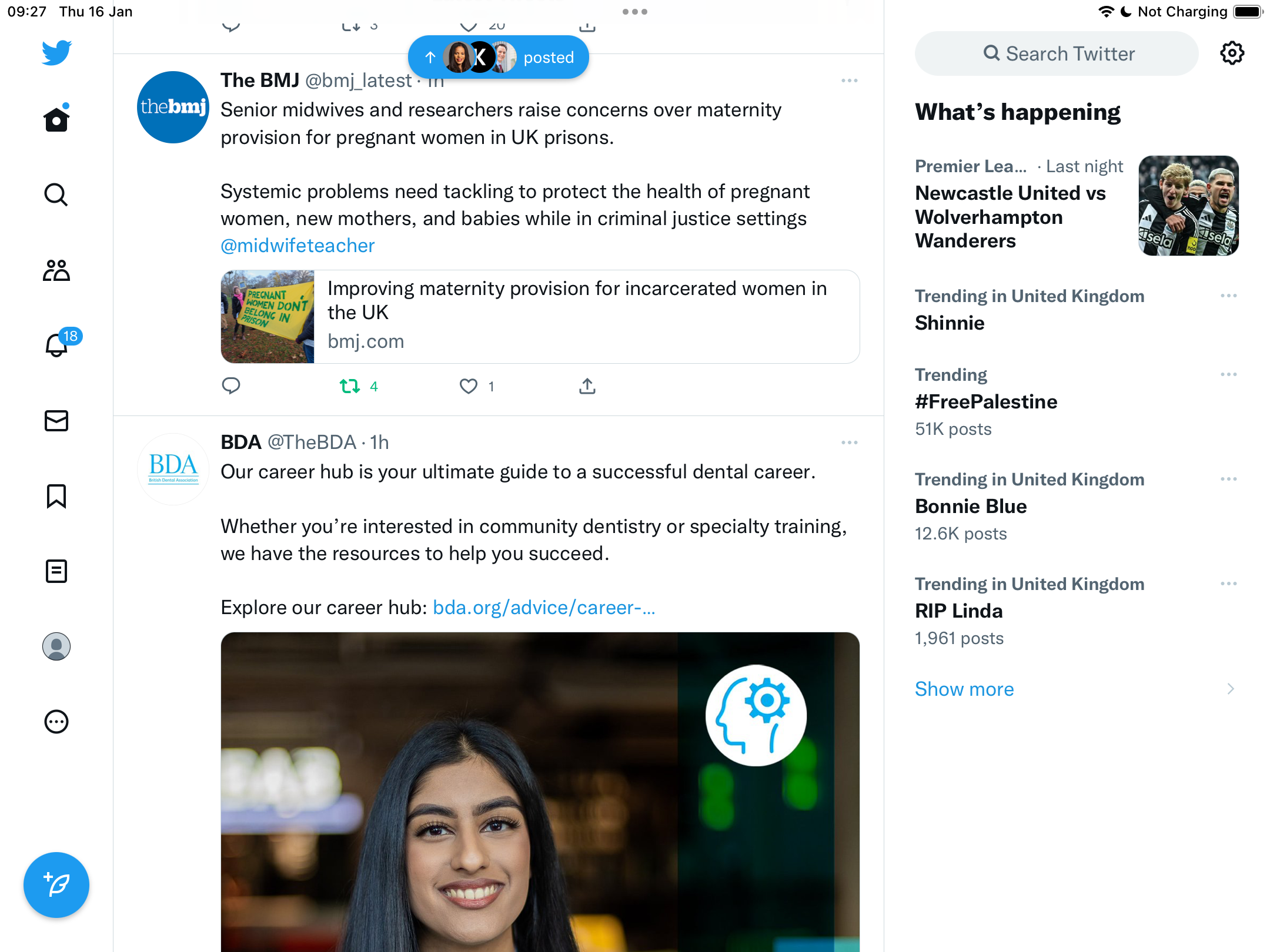Image resolution: width=1270 pixels, height=952 pixels.
Task: Open more options for BDA tweet
Action: (850, 443)
